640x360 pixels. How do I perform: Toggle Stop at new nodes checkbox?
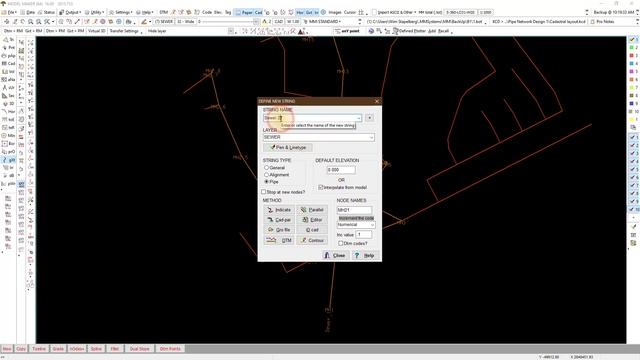tap(264, 192)
